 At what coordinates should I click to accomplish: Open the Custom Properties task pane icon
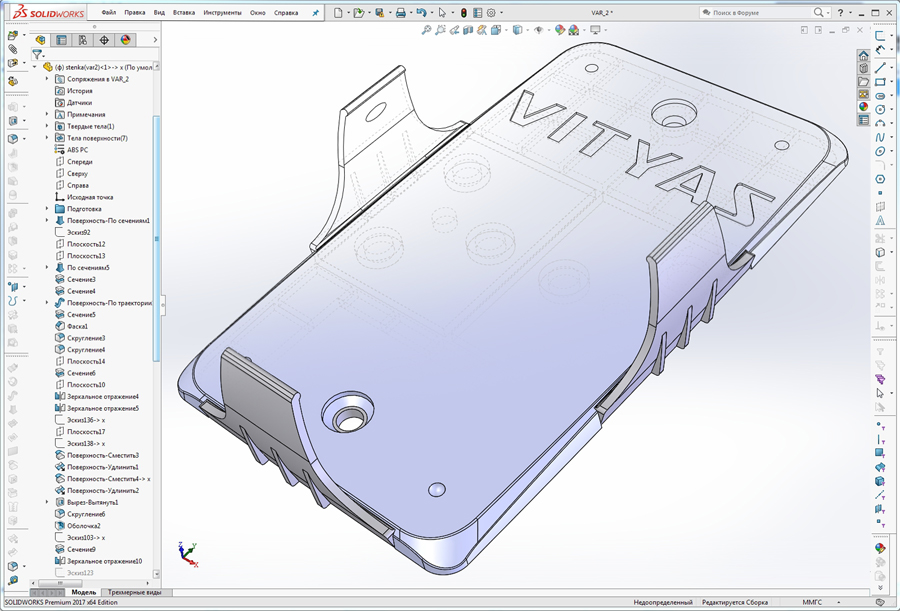863,119
